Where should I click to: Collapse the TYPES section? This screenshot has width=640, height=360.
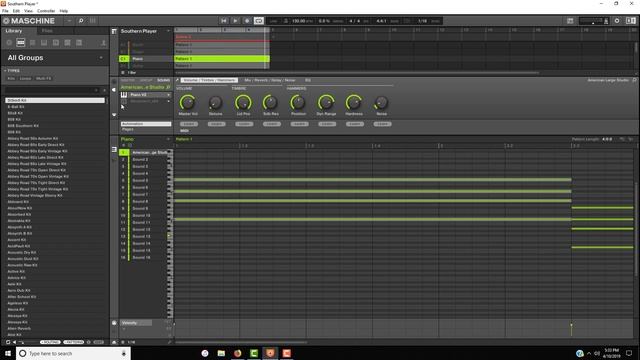click(x=12, y=71)
